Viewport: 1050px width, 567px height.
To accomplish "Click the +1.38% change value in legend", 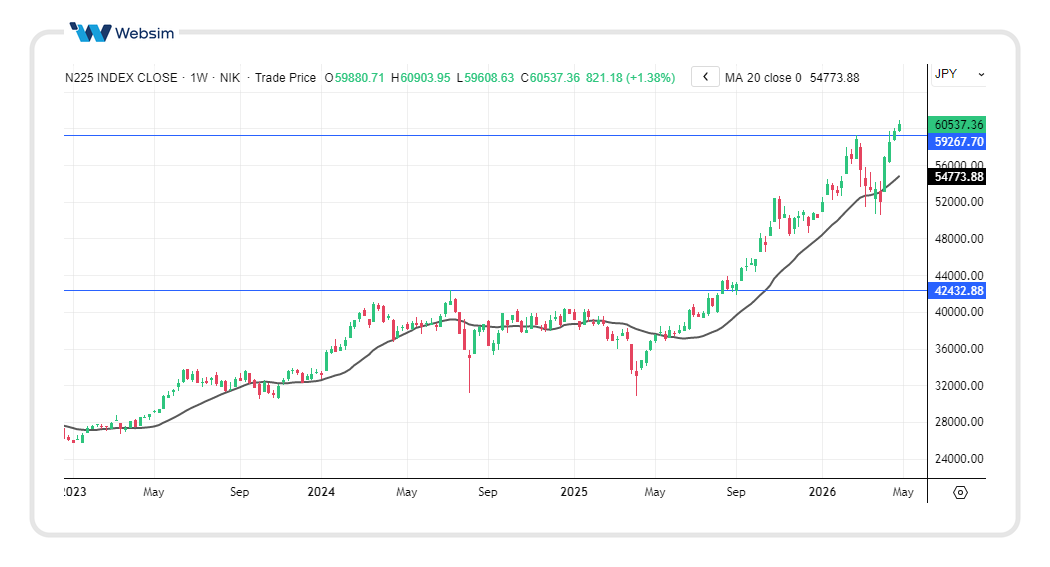I will 651,78.
